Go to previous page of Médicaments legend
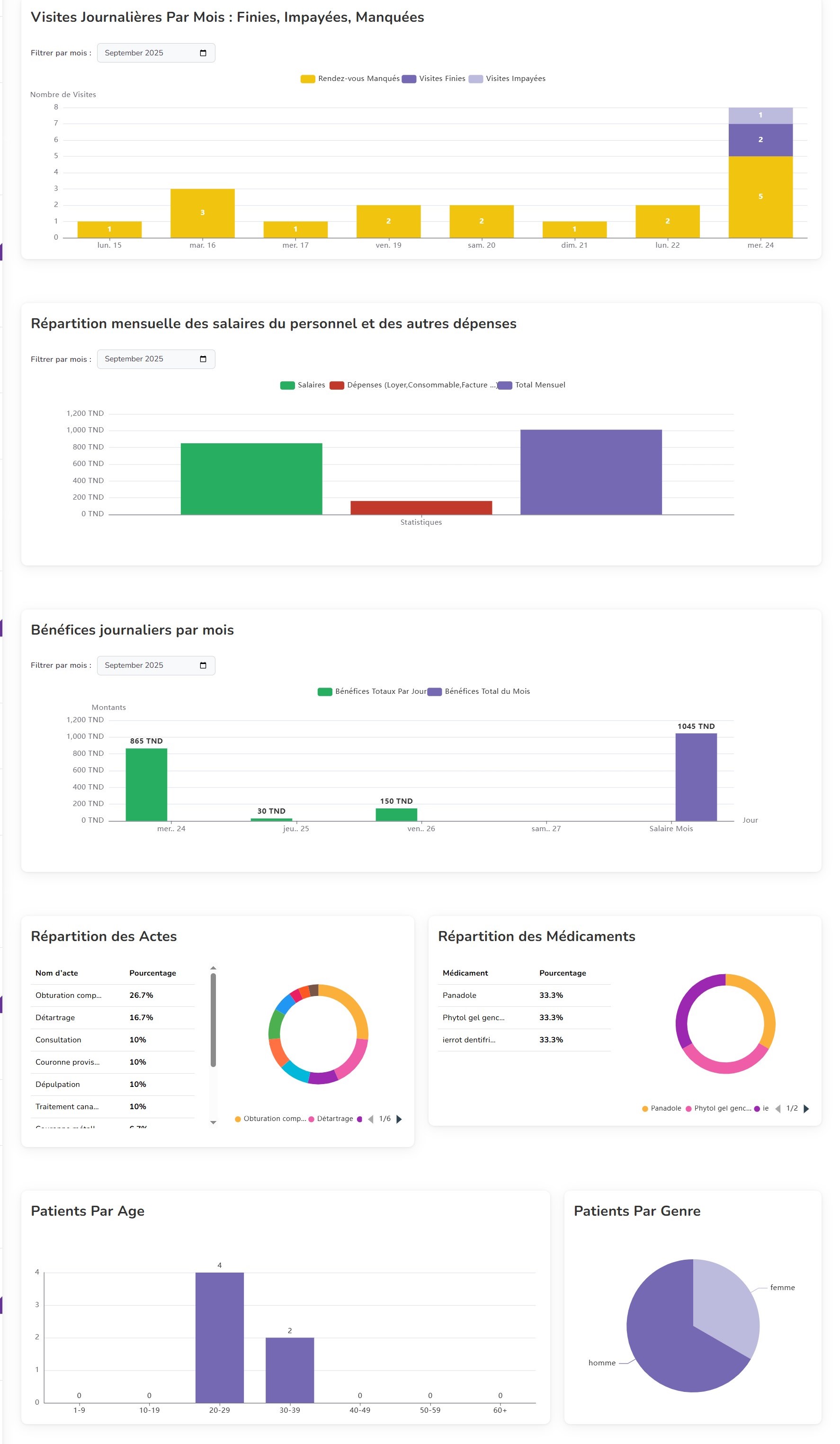 click(777, 1109)
